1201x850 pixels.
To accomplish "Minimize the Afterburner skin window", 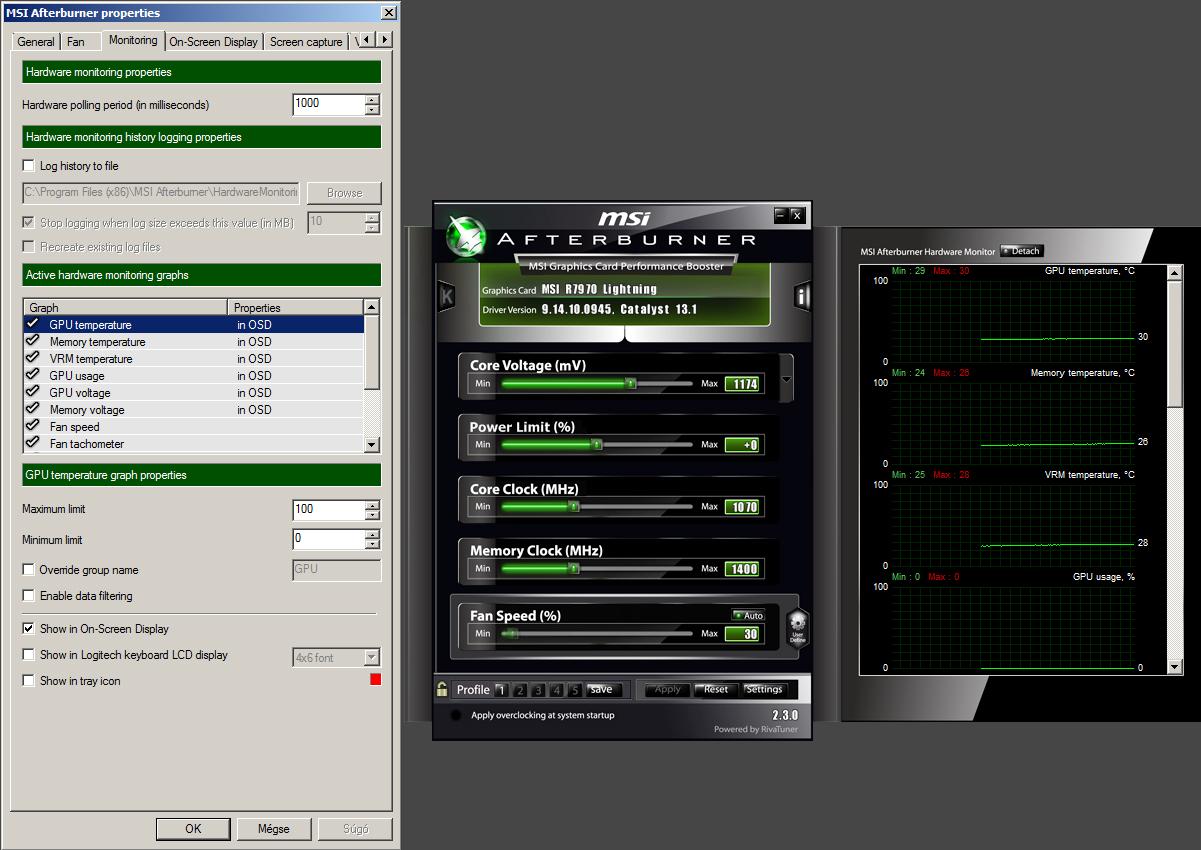I will tap(781, 215).
